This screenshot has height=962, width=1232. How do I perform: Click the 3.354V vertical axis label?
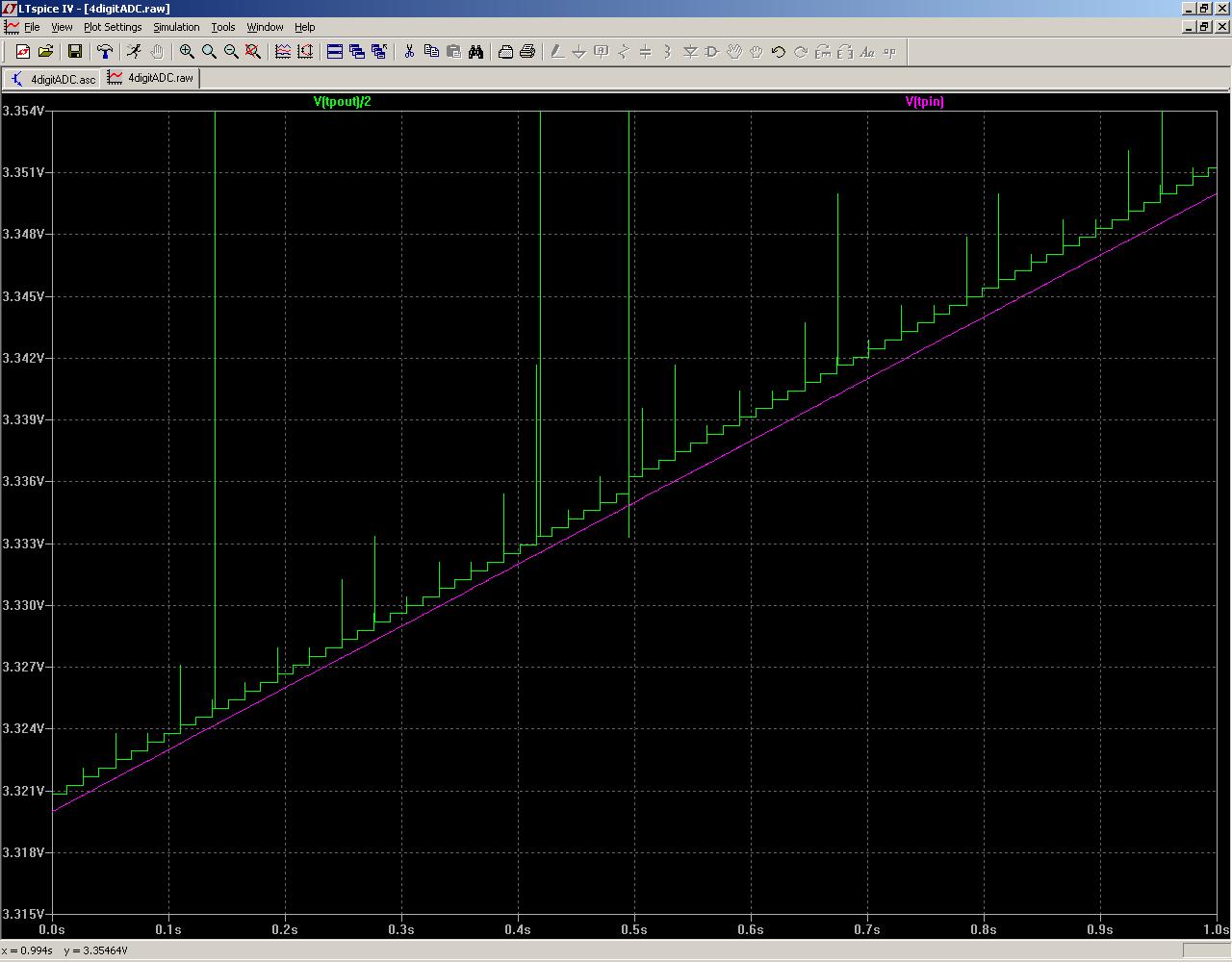click(x=23, y=111)
